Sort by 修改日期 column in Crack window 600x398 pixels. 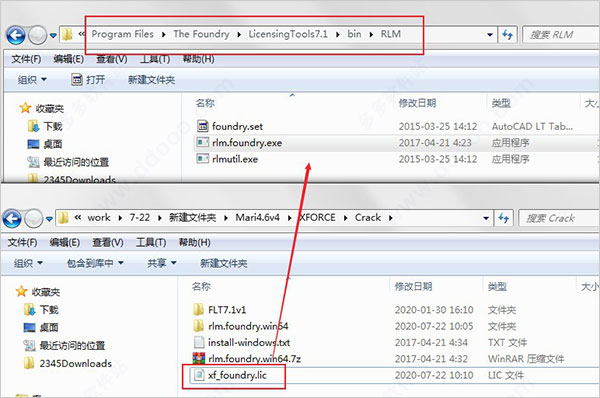[x=413, y=286]
